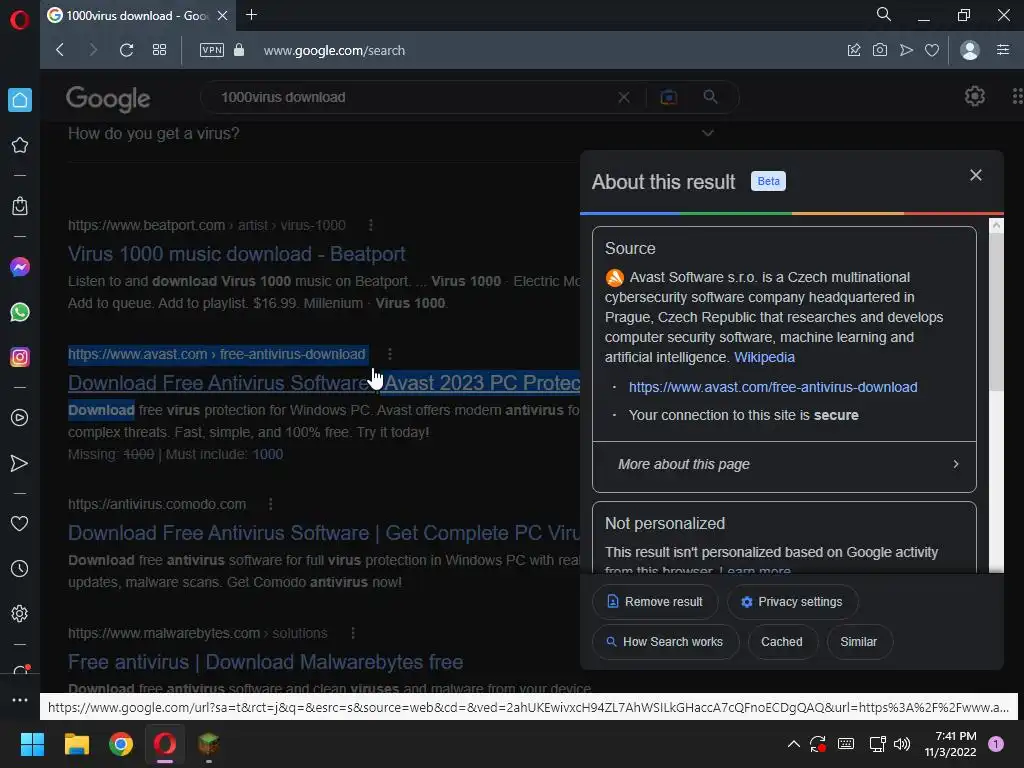Reload the current page
Viewport: 1024px width, 768px height.
click(127, 50)
